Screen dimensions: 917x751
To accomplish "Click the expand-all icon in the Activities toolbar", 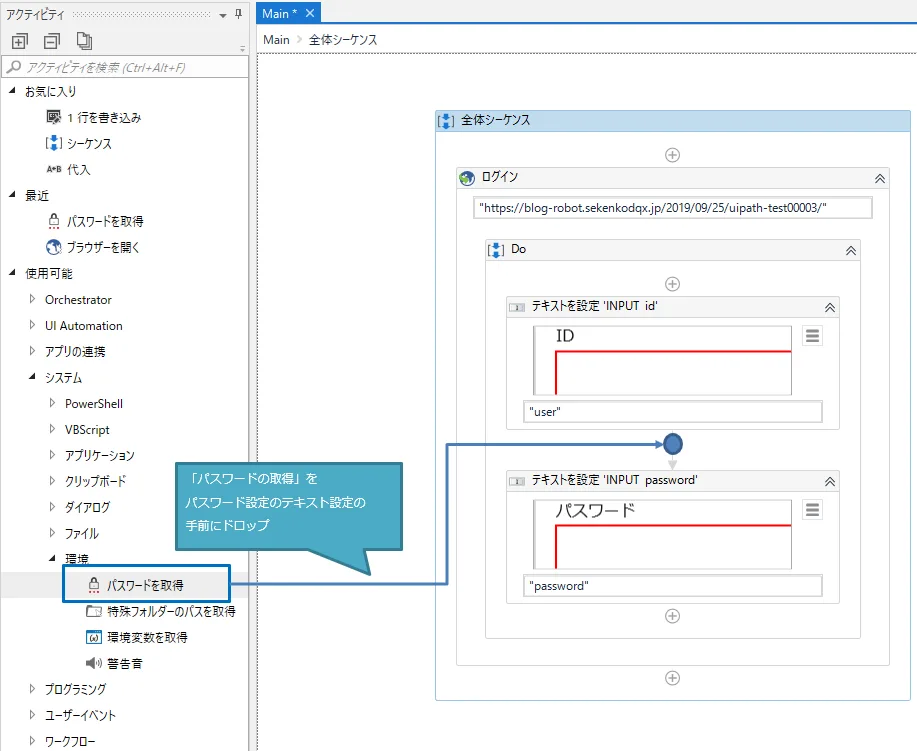I will [20, 40].
